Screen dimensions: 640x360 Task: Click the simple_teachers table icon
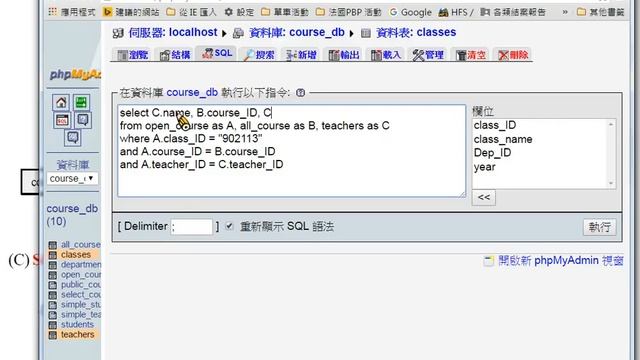pyautogui.click(x=53, y=315)
